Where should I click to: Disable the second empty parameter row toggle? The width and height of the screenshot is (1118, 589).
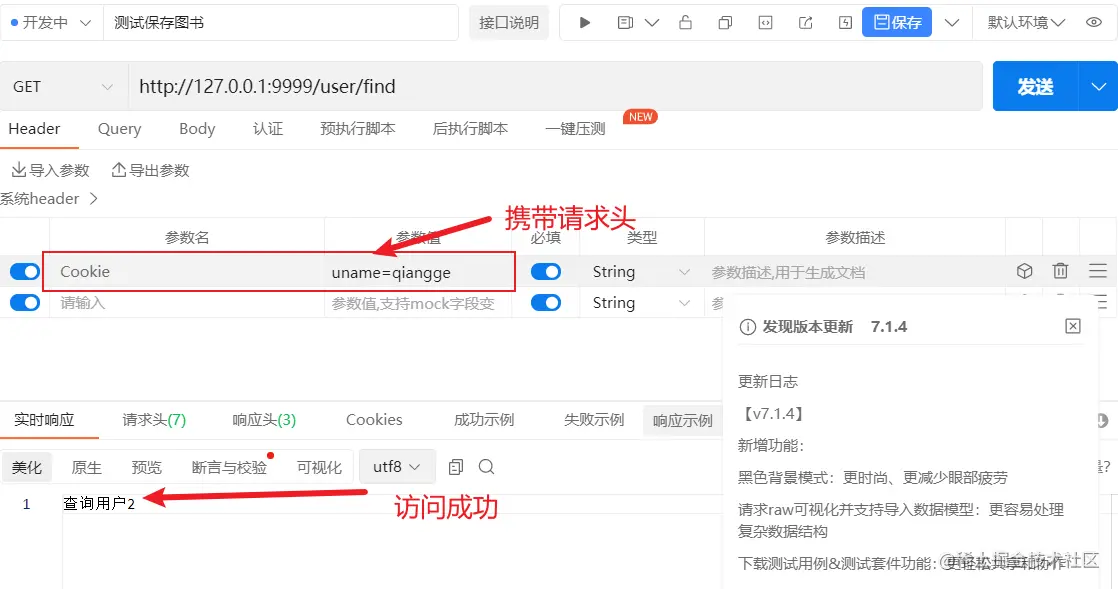point(24,302)
